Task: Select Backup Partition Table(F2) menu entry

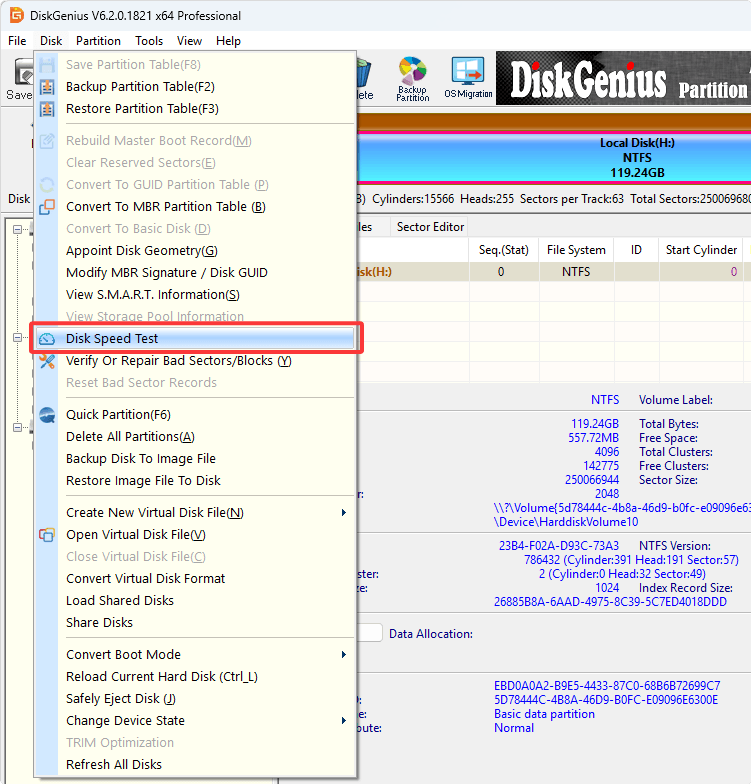Action: click(x=196, y=86)
